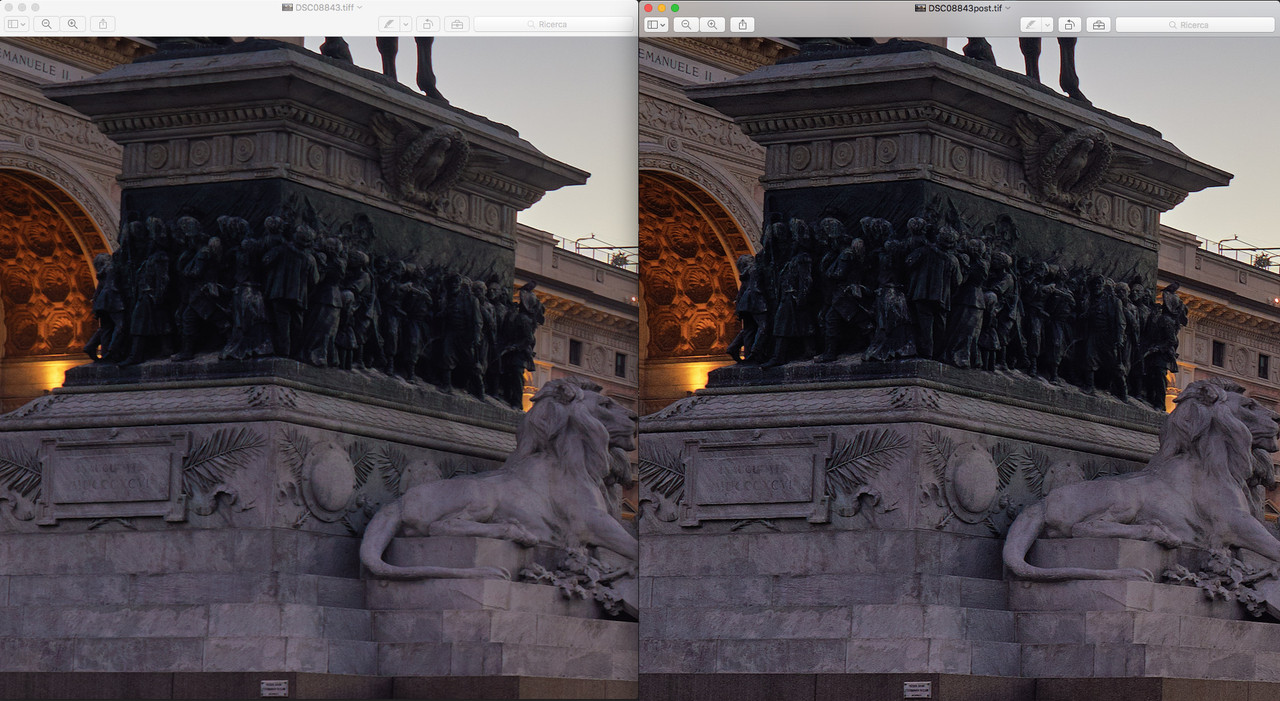Viewport: 1280px width, 701px height.
Task: Open sidebar view menu in DSC08843post.tif window
Action: (x=656, y=24)
